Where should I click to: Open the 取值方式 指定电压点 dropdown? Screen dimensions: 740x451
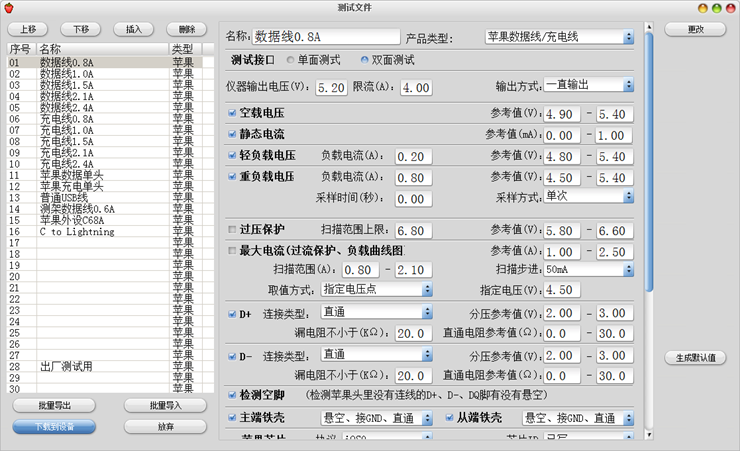coord(376,289)
